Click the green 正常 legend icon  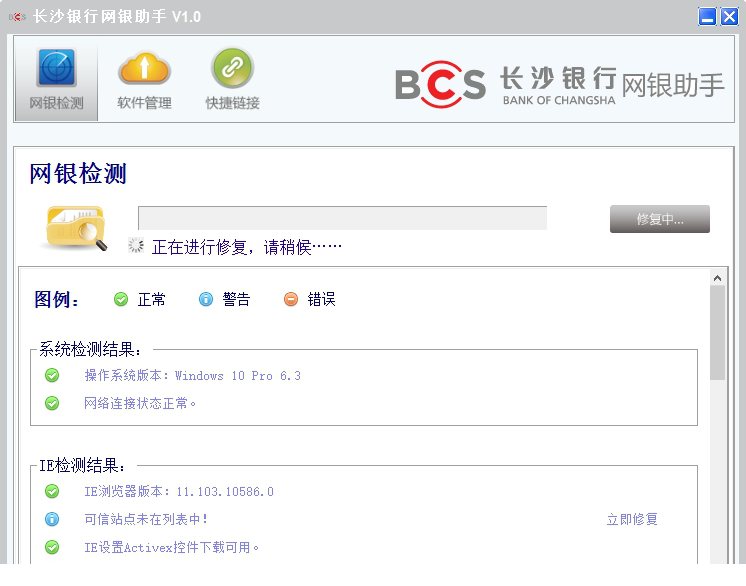click(121, 299)
